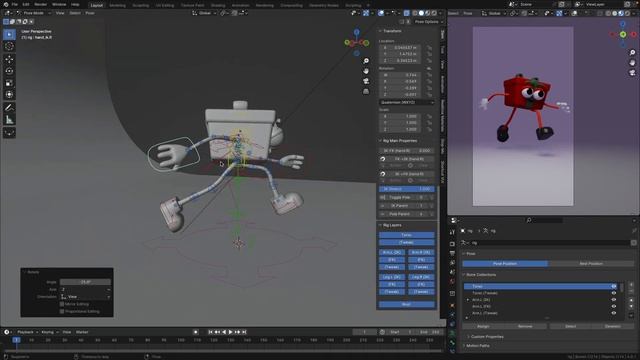
Task: Click the Assign bone collection button
Action: [x=483, y=327]
